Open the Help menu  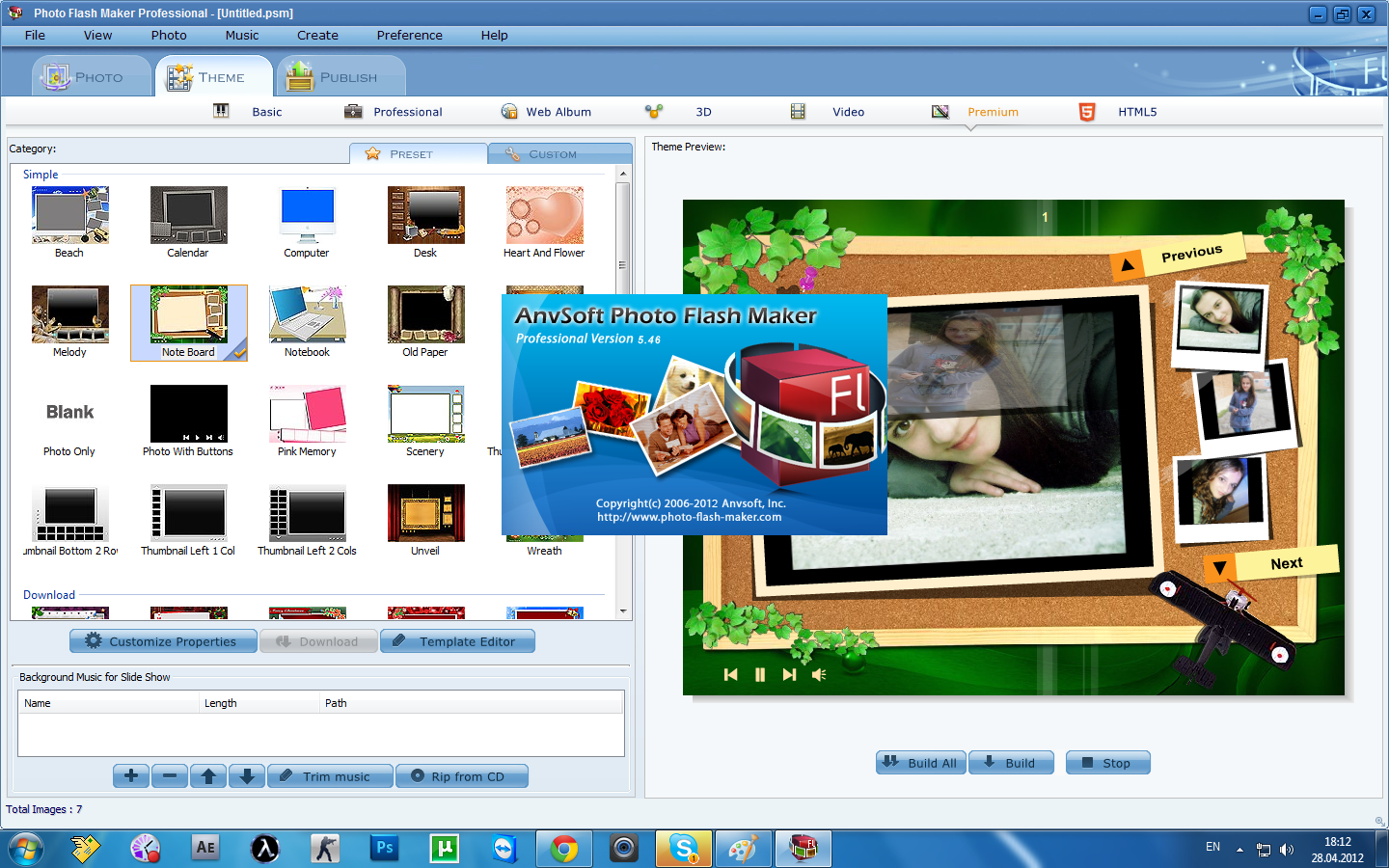[x=494, y=35]
